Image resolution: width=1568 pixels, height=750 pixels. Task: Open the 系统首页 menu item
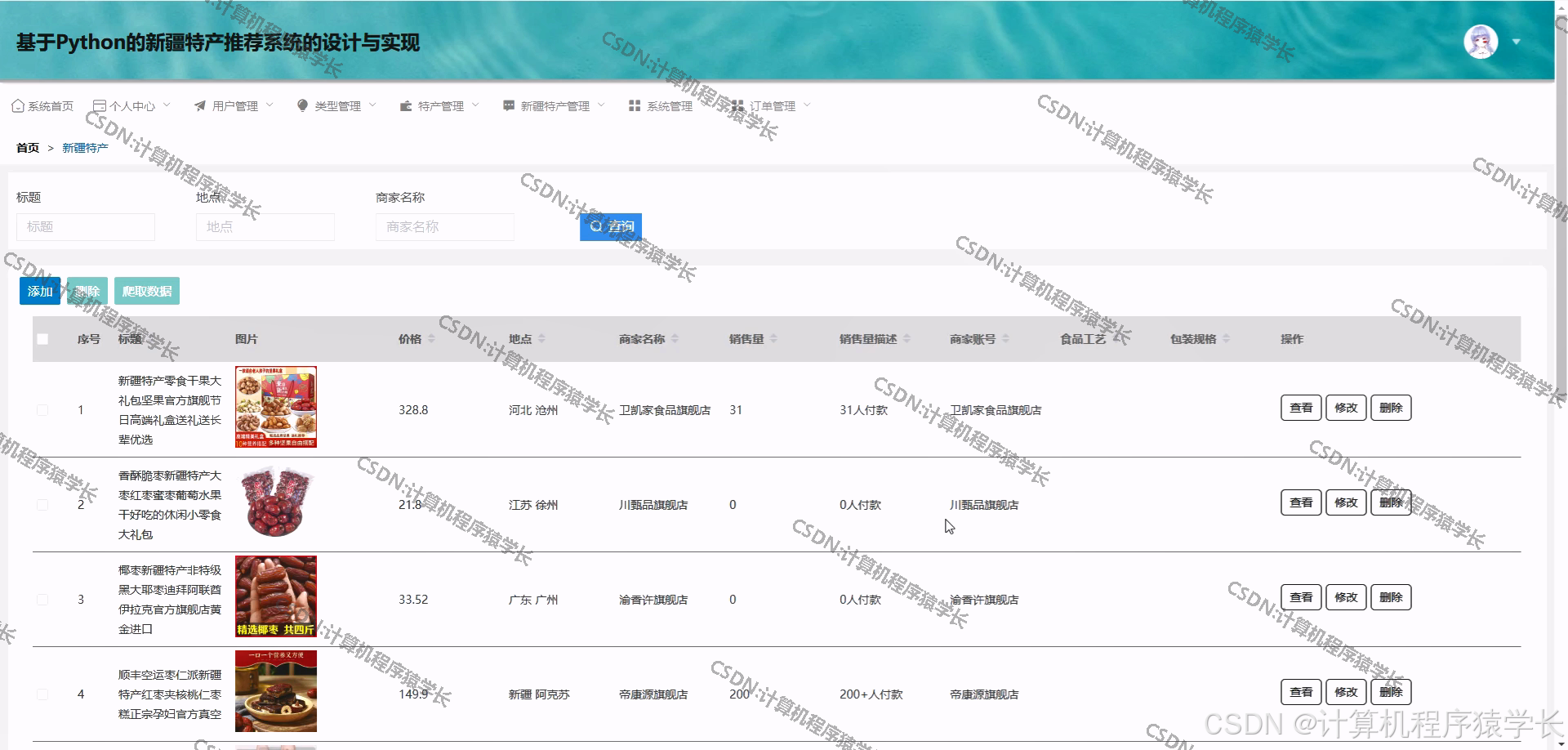click(x=42, y=106)
